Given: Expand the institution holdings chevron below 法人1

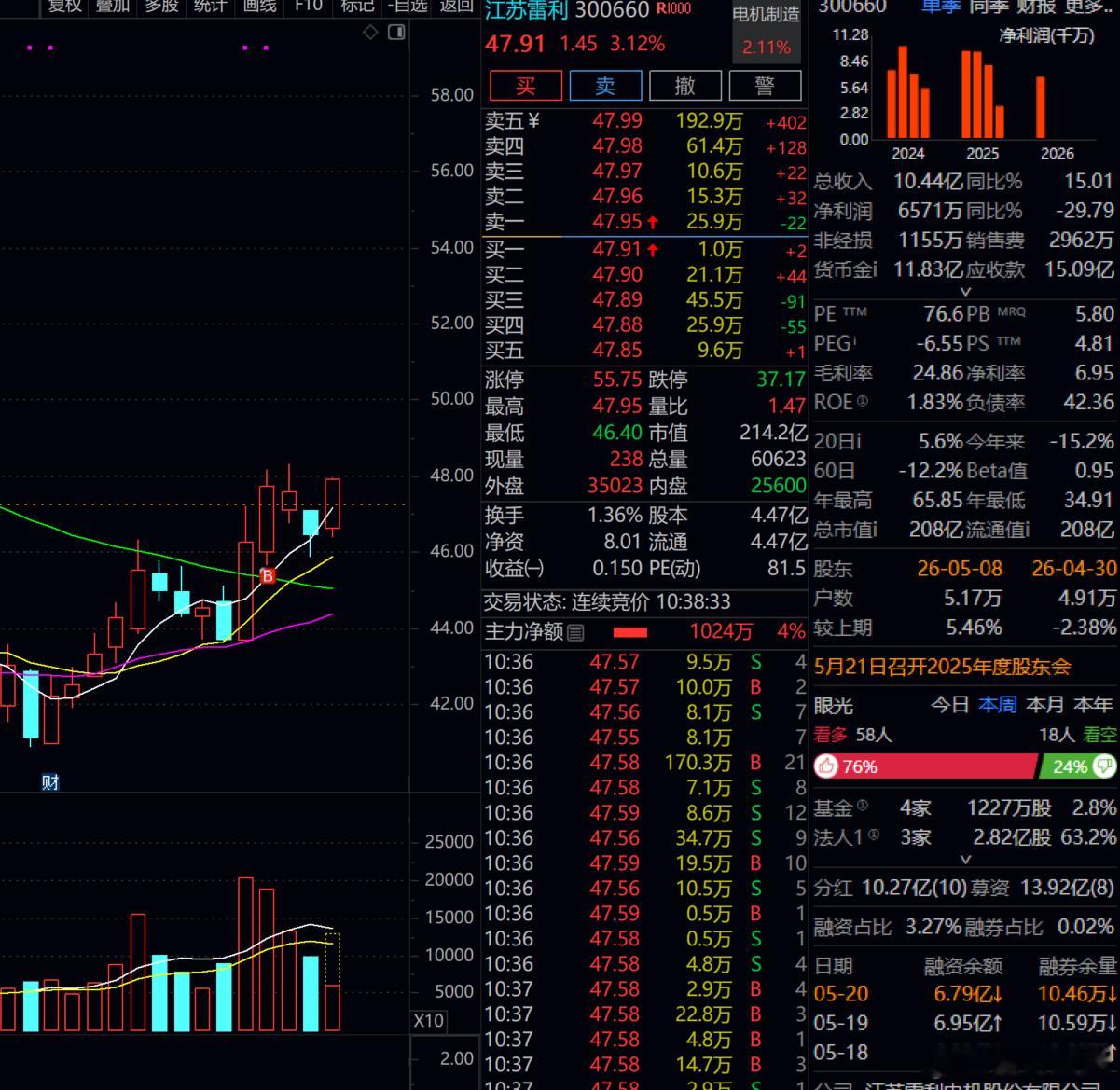Looking at the screenshot, I should [965, 860].
